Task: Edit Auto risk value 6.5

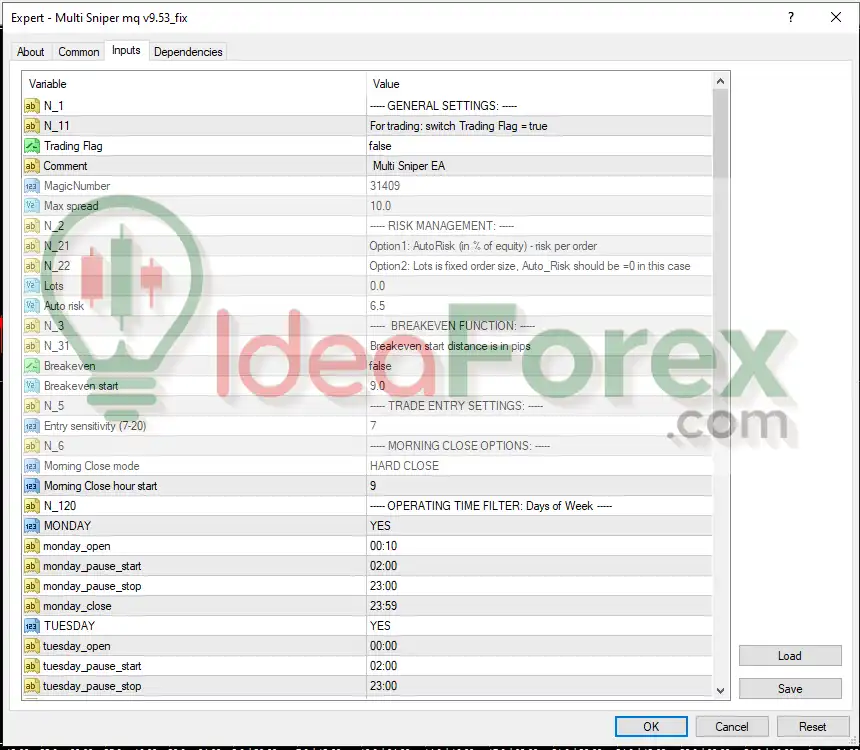Action: coord(539,306)
